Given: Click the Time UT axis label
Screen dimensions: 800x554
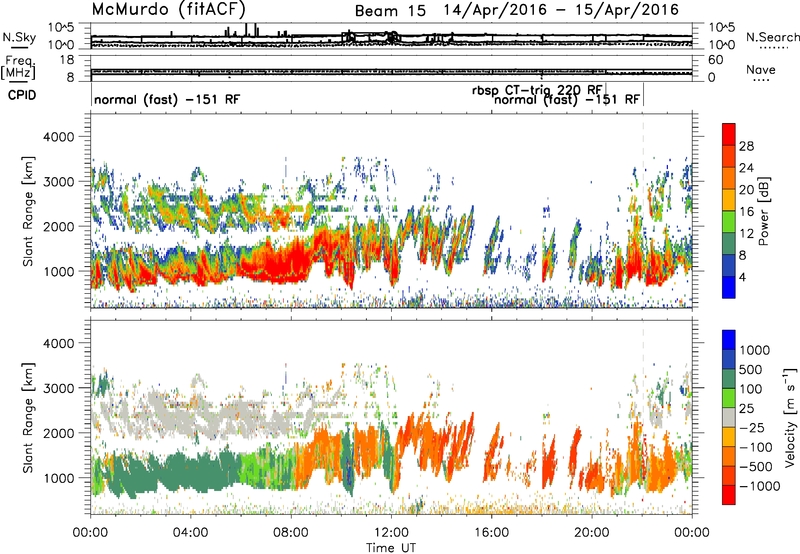Looking at the screenshot, I should tap(391, 548).
